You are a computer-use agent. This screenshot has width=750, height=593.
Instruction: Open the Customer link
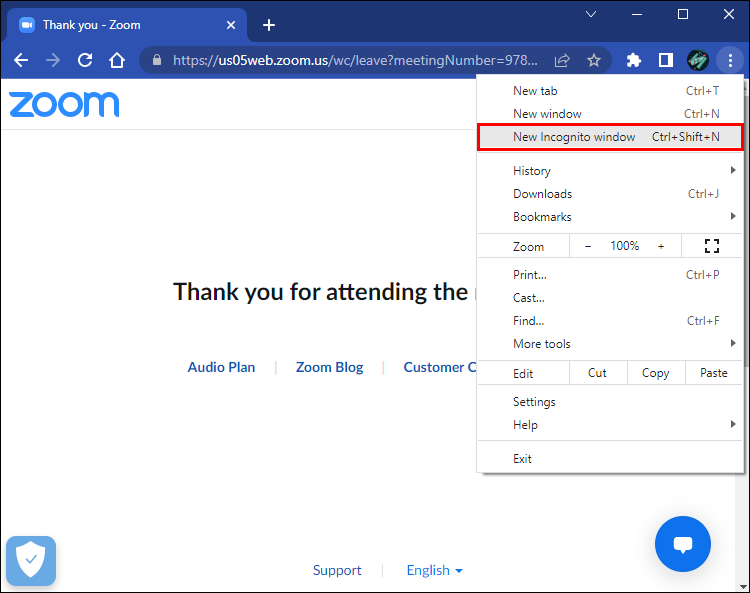[440, 367]
